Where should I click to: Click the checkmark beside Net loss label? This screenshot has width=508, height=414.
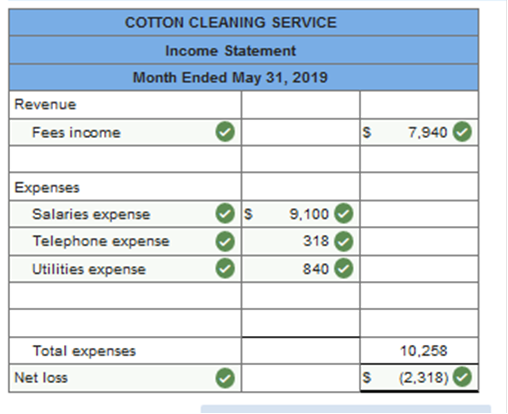(x=225, y=378)
